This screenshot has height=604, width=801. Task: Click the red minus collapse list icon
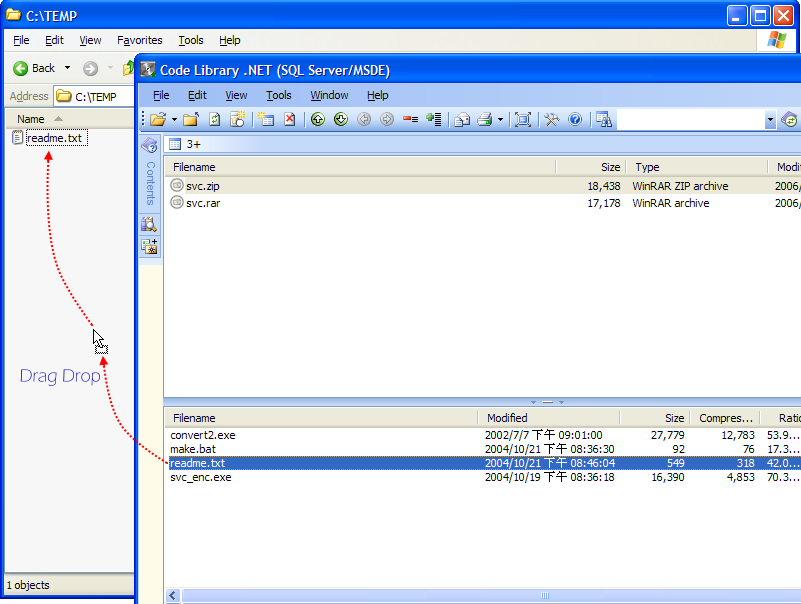tap(410, 120)
